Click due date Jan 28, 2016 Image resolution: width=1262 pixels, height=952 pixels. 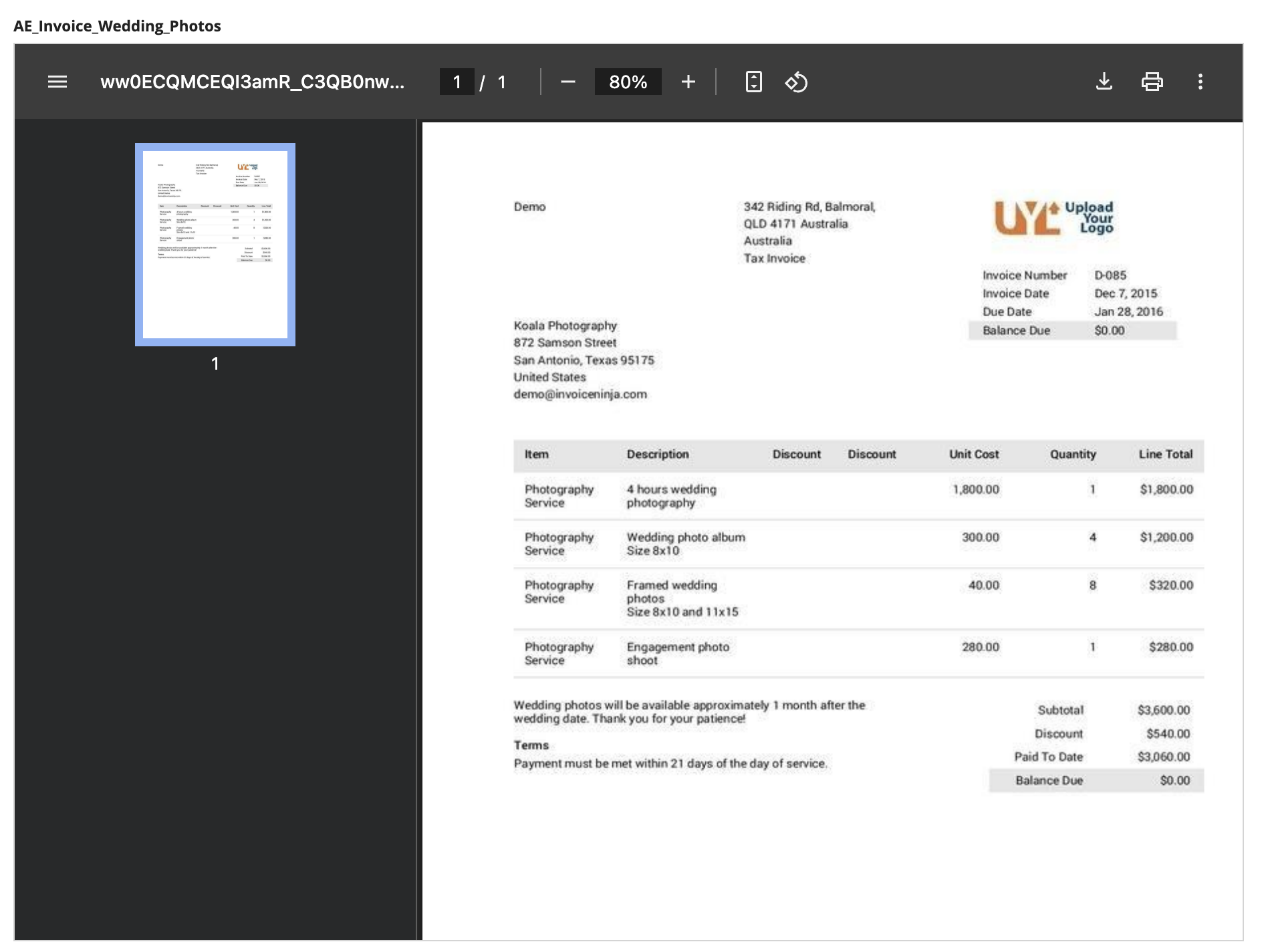[1128, 312]
